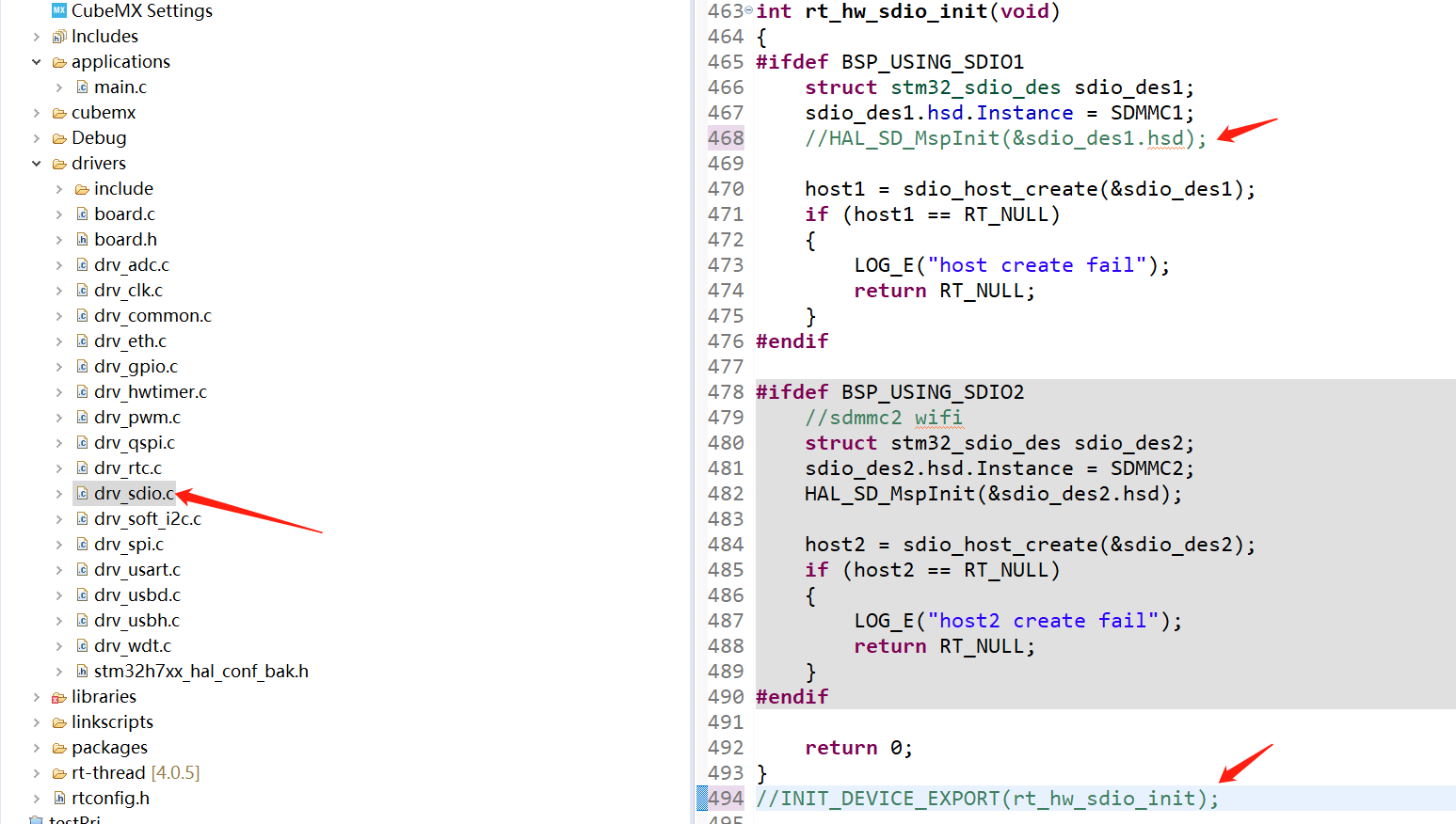Click the drivers folder icon
1456x824 pixels.
coord(59,164)
